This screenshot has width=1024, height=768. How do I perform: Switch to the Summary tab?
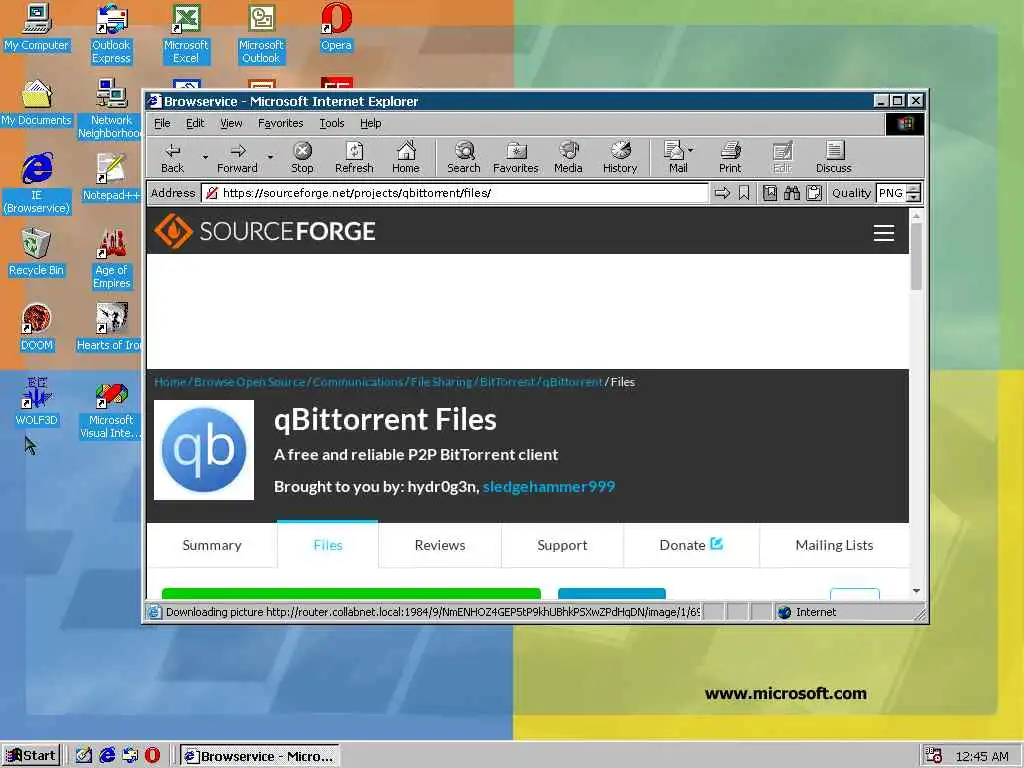click(x=212, y=545)
